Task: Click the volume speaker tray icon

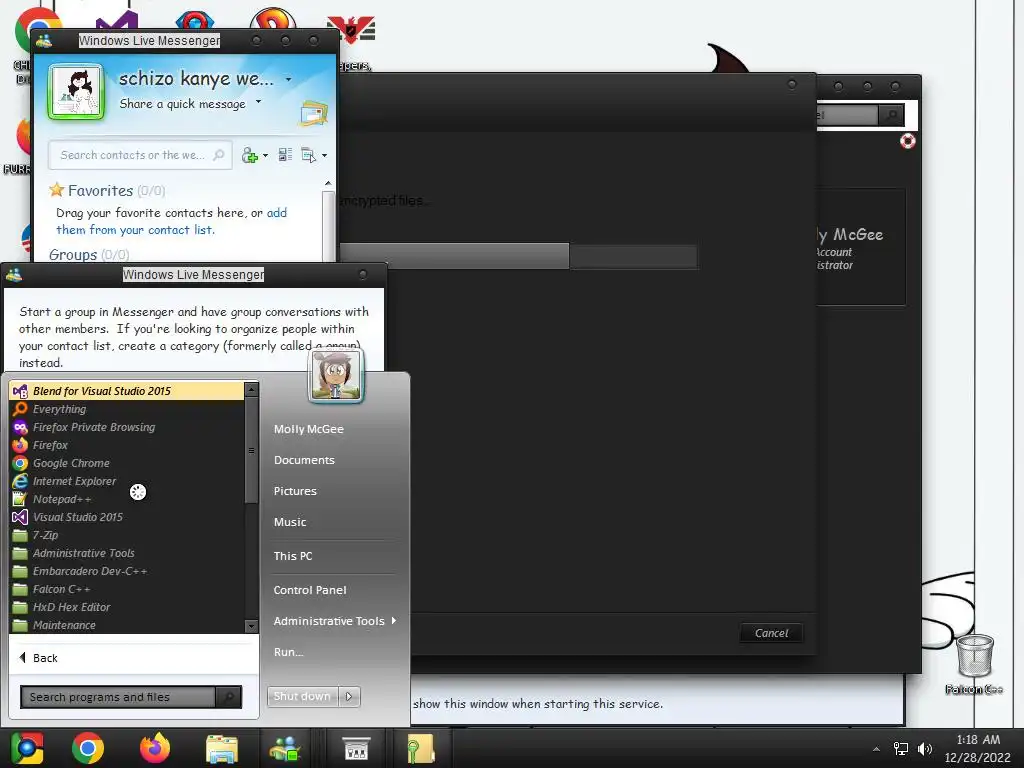Action: (x=925, y=749)
